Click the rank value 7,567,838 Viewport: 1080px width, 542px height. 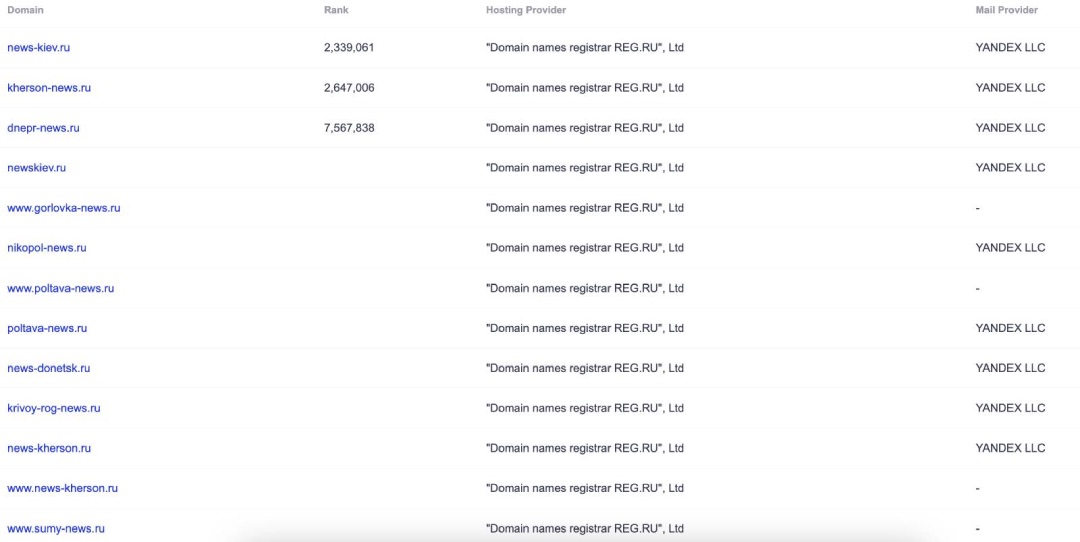tap(349, 128)
